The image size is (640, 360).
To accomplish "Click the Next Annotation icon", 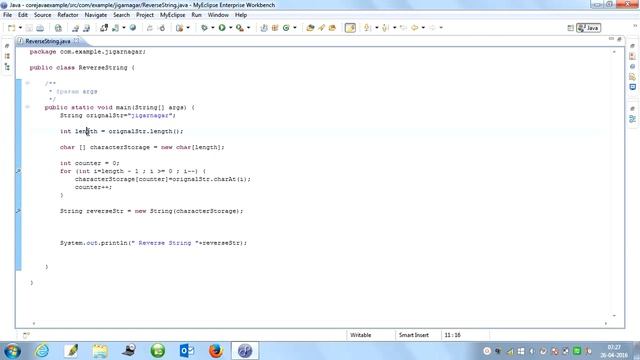I will 367,28.
